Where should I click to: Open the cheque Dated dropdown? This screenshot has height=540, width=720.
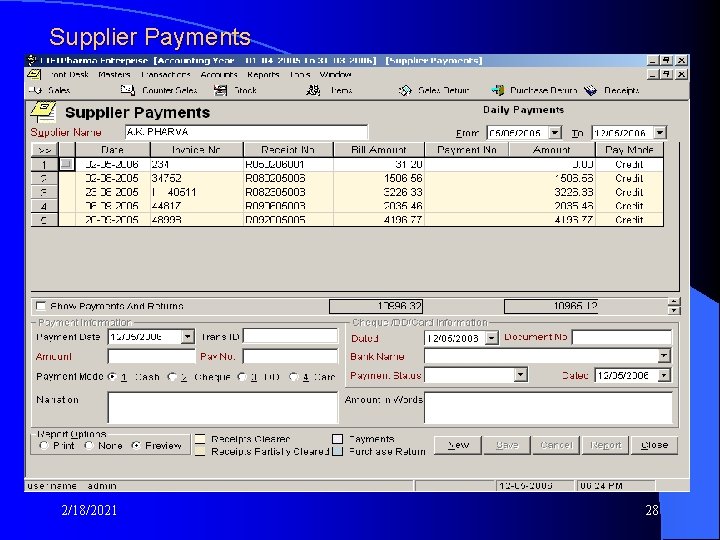pos(491,338)
